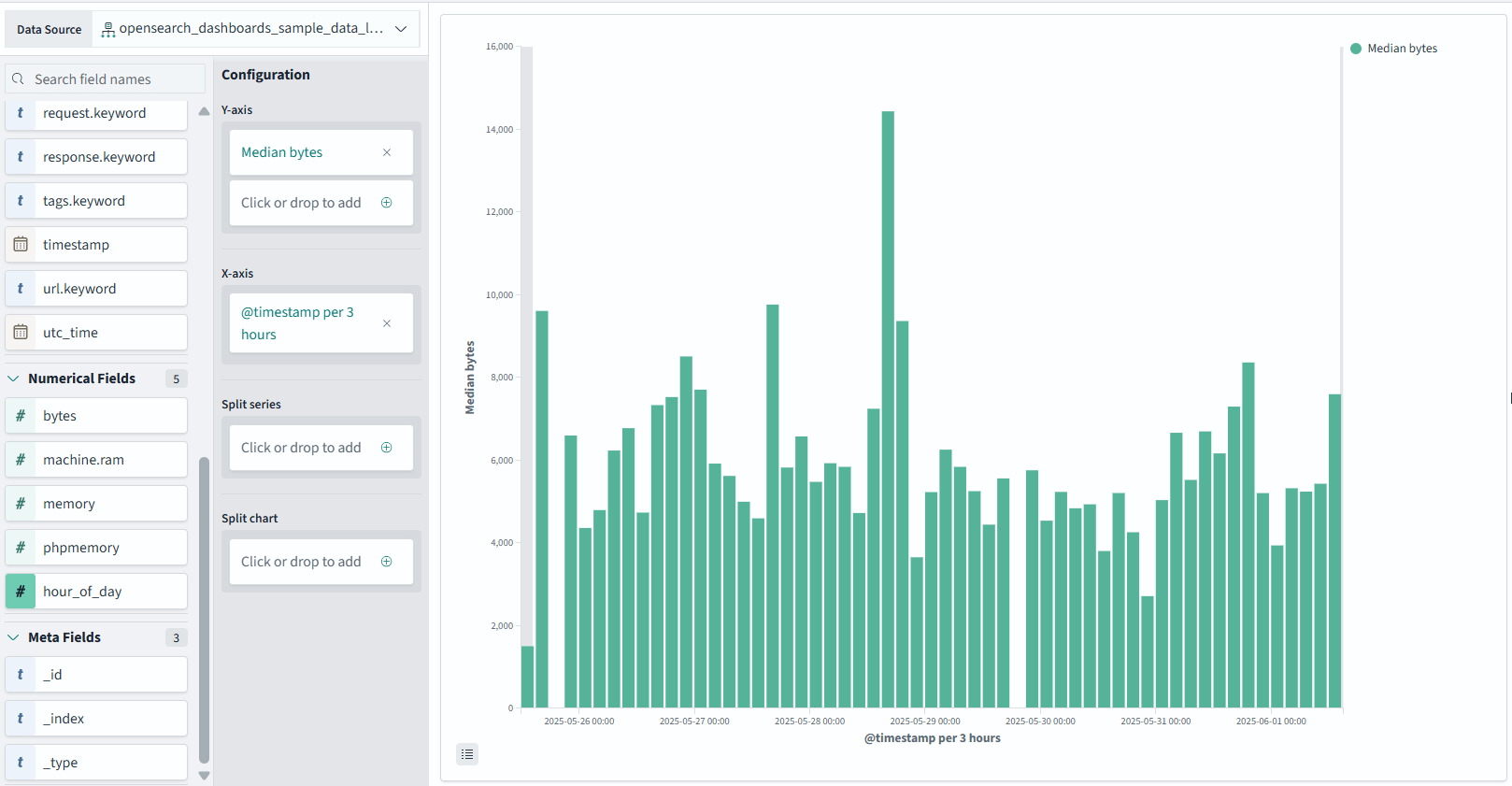This screenshot has height=786, width=1512.
Task: Remove Median bytes from Y-axis
Action: click(x=387, y=152)
